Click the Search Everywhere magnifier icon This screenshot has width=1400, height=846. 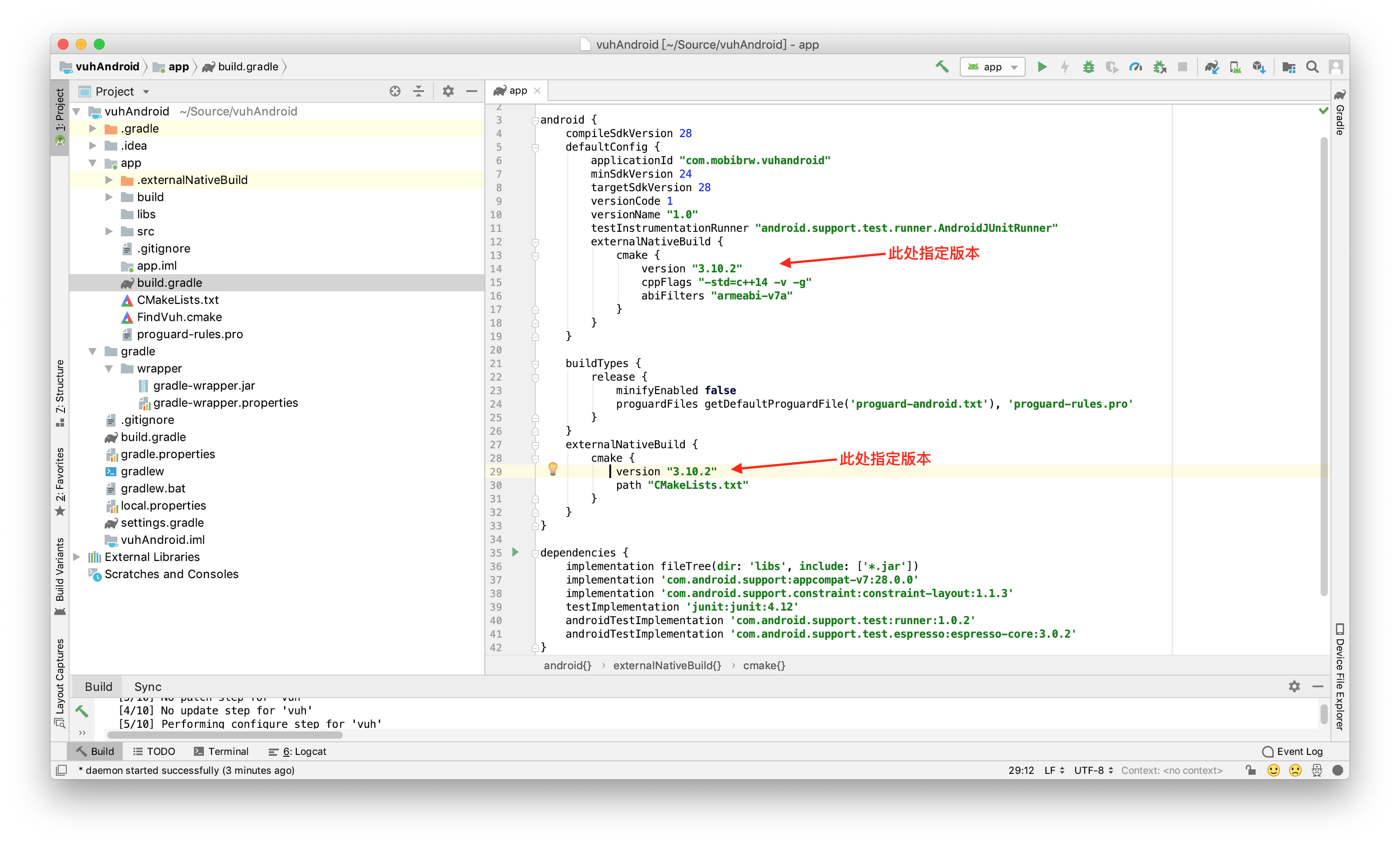1312,67
